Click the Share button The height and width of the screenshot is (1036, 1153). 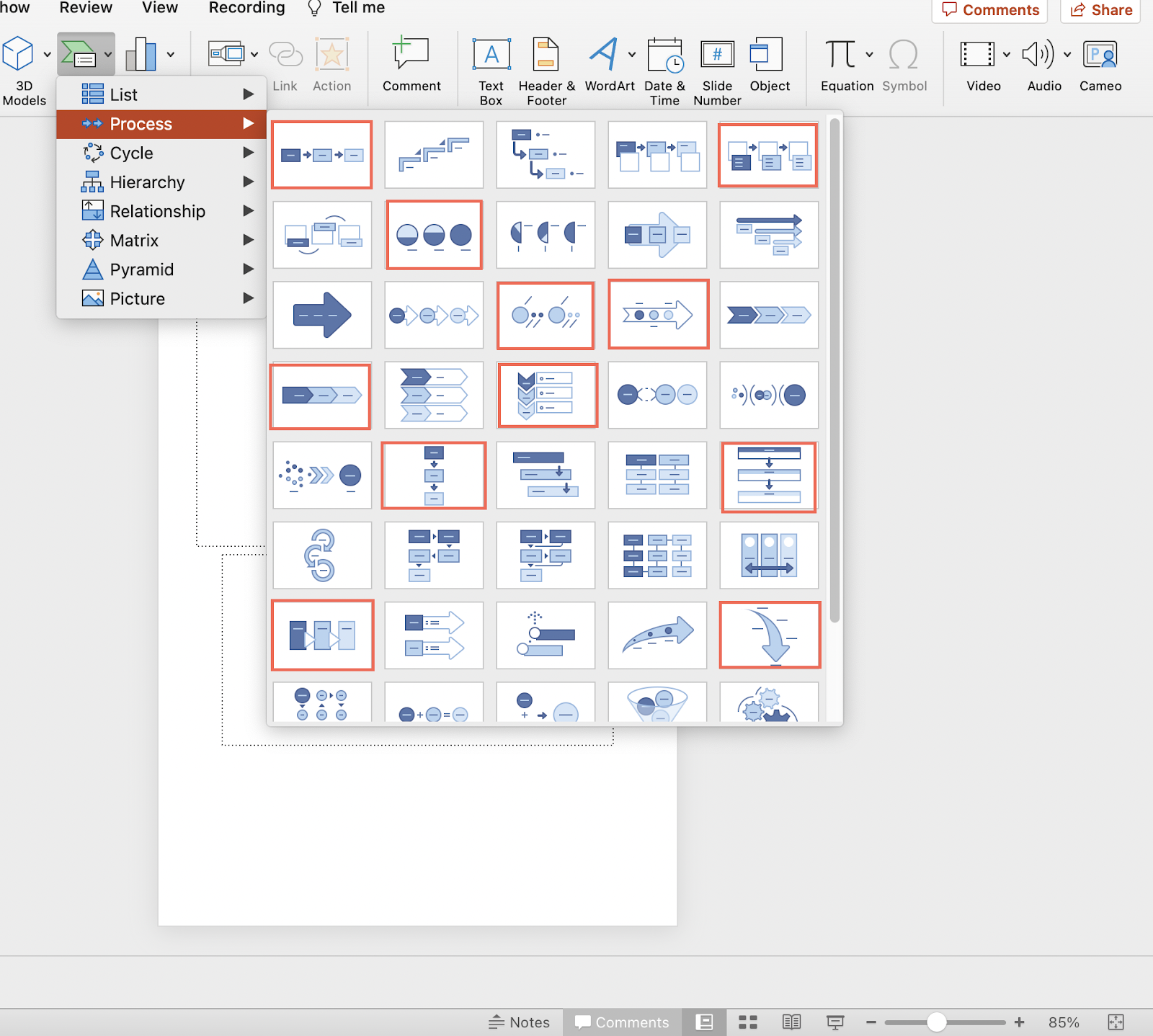click(1100, 10)
